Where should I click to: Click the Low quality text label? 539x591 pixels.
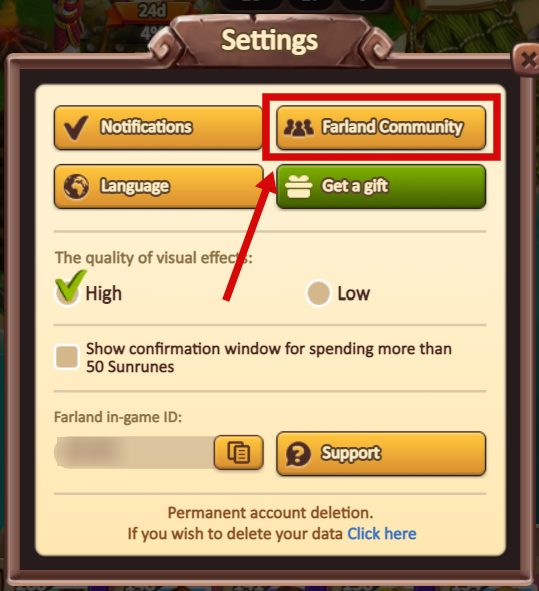click(354, 293)
